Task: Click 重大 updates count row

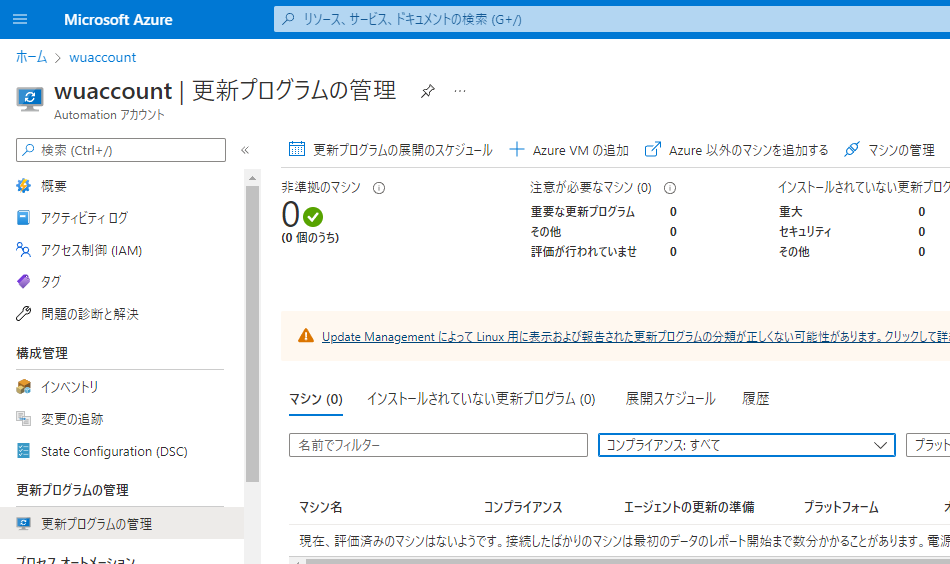Action: [x=852, y=212]
